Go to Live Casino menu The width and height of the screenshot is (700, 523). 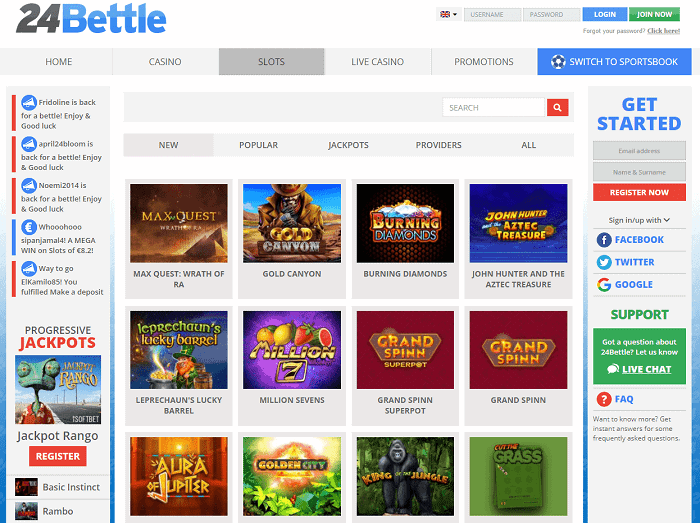pos(378,62)
